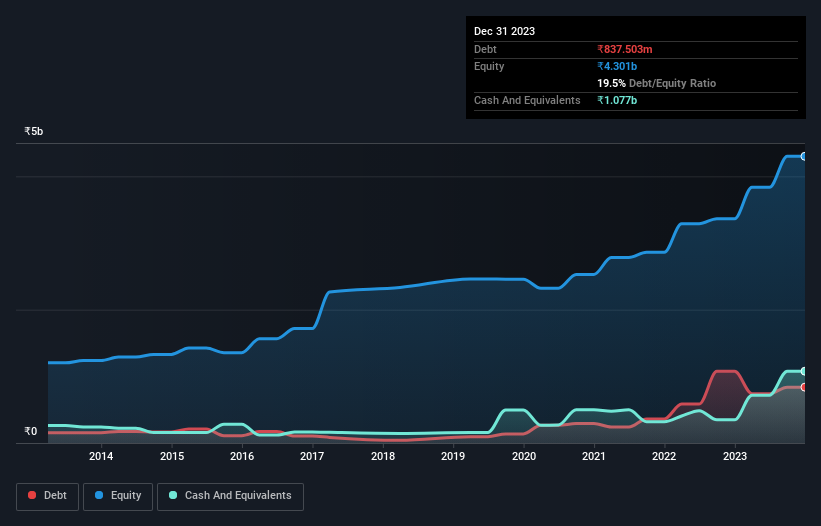Click the Debt label in tooltip
821x526 pixels.
tap(485, 49)
